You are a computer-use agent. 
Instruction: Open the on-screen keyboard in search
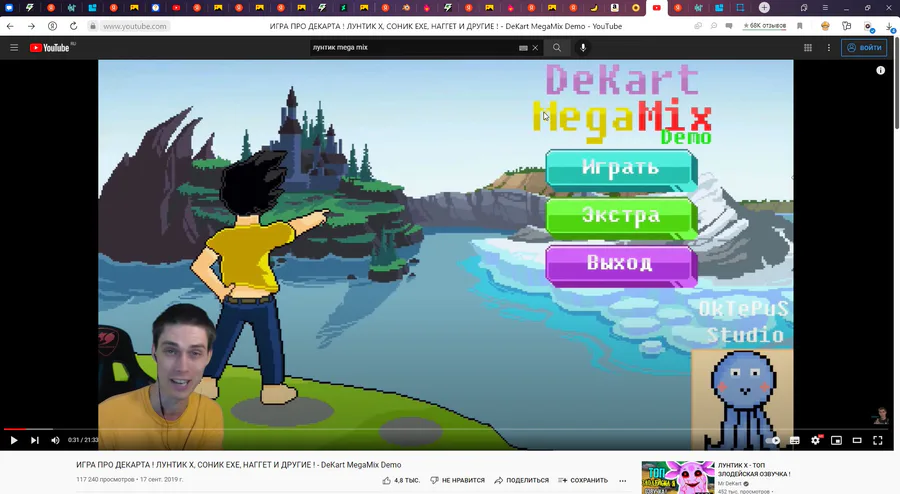coord(523,48)
